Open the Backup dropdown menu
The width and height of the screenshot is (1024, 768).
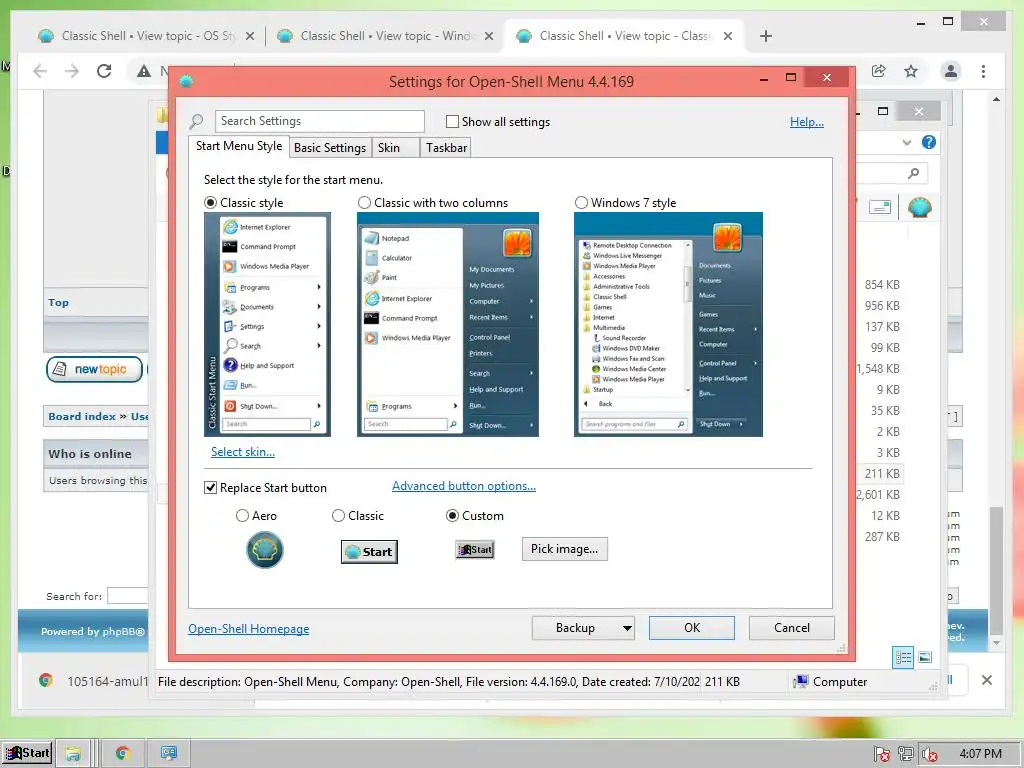tap(583, 628)
